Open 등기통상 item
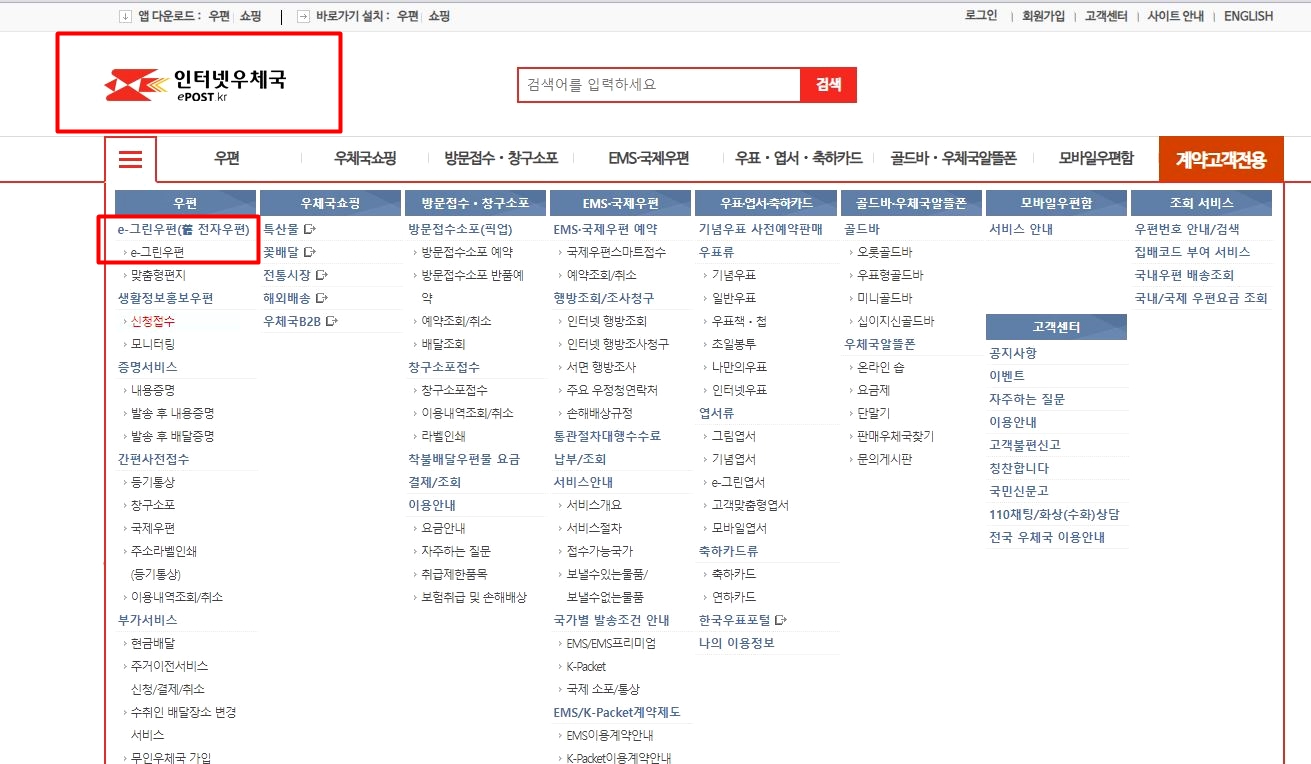 [153, 482]
